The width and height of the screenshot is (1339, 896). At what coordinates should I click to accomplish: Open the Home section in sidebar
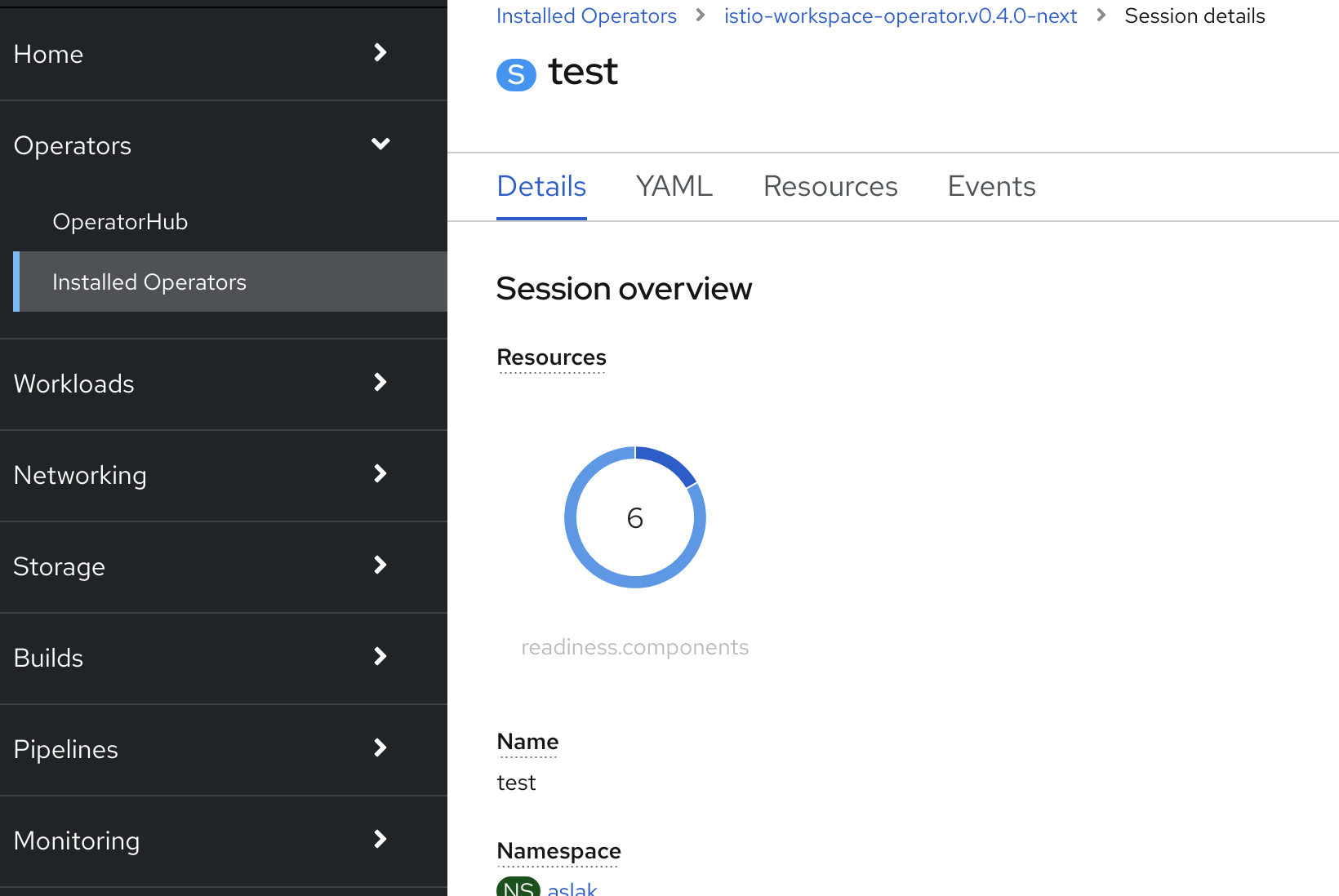(x=48, y=54)
